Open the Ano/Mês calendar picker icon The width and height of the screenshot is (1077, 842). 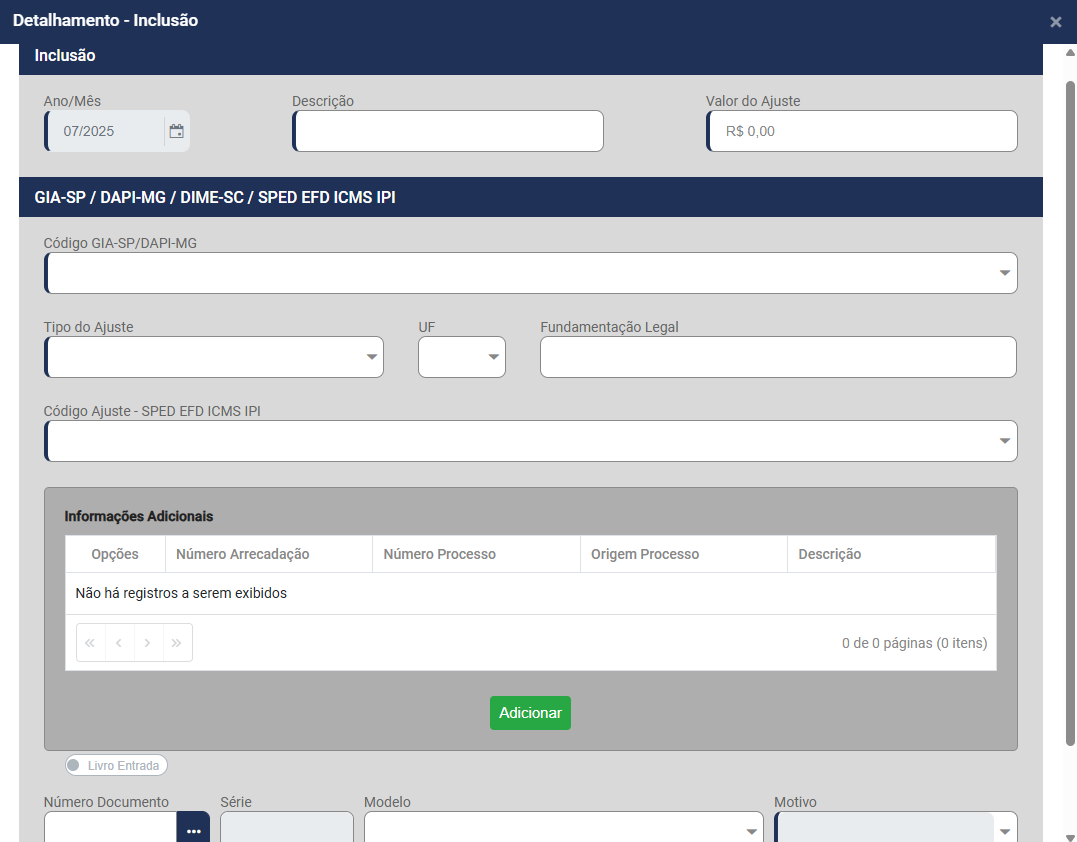point(177,131)
